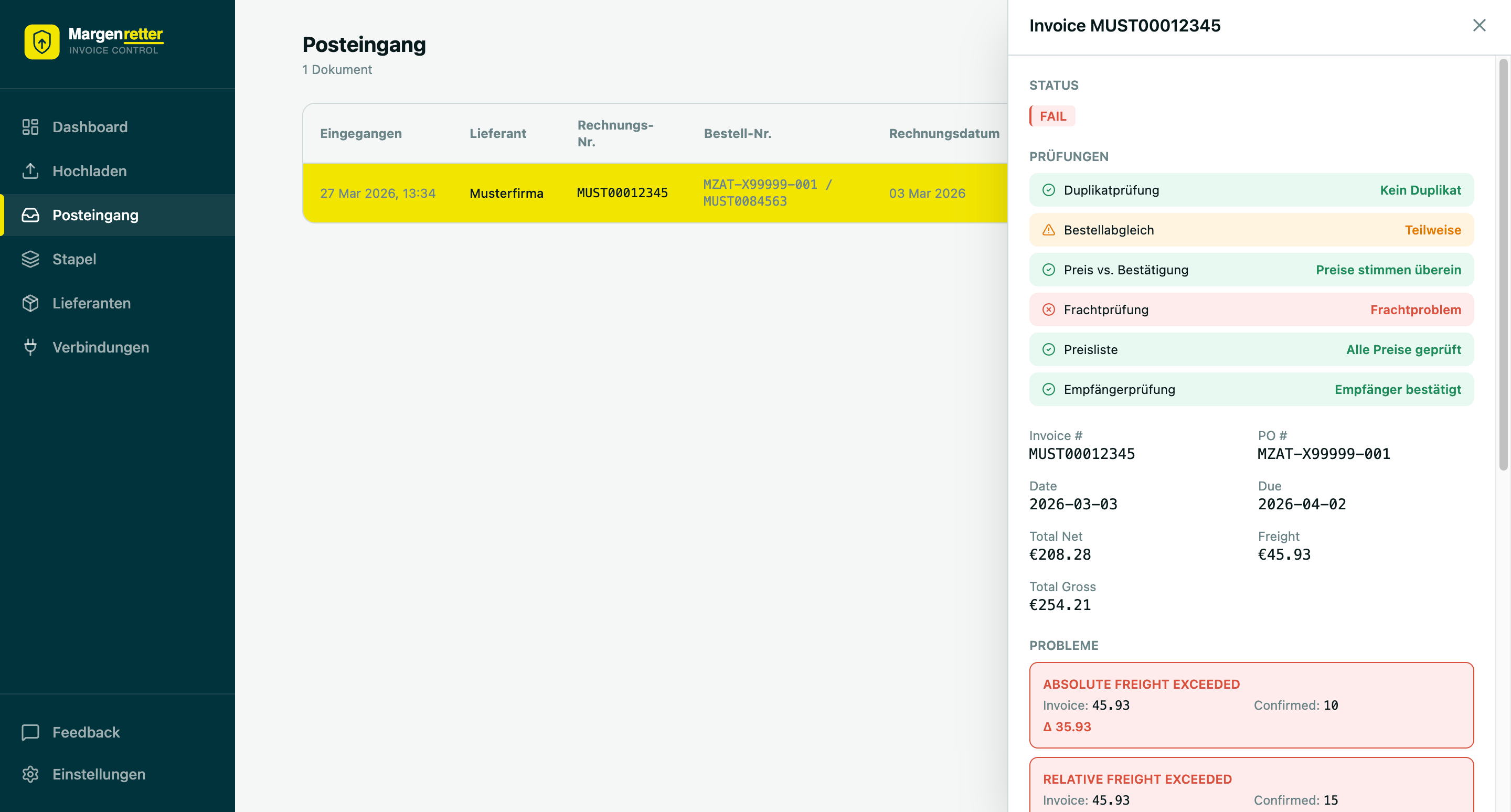Open Dashboard via the grid icon

pyautogui.click(x=30, y=126)
